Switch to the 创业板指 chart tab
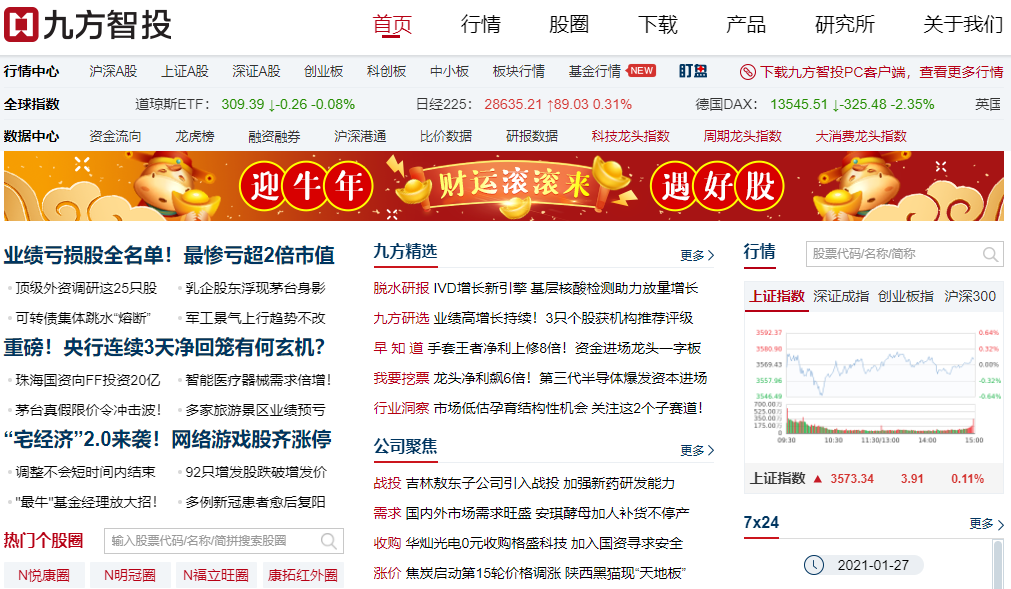This screenshot has height=589, width=1011. 906,296
